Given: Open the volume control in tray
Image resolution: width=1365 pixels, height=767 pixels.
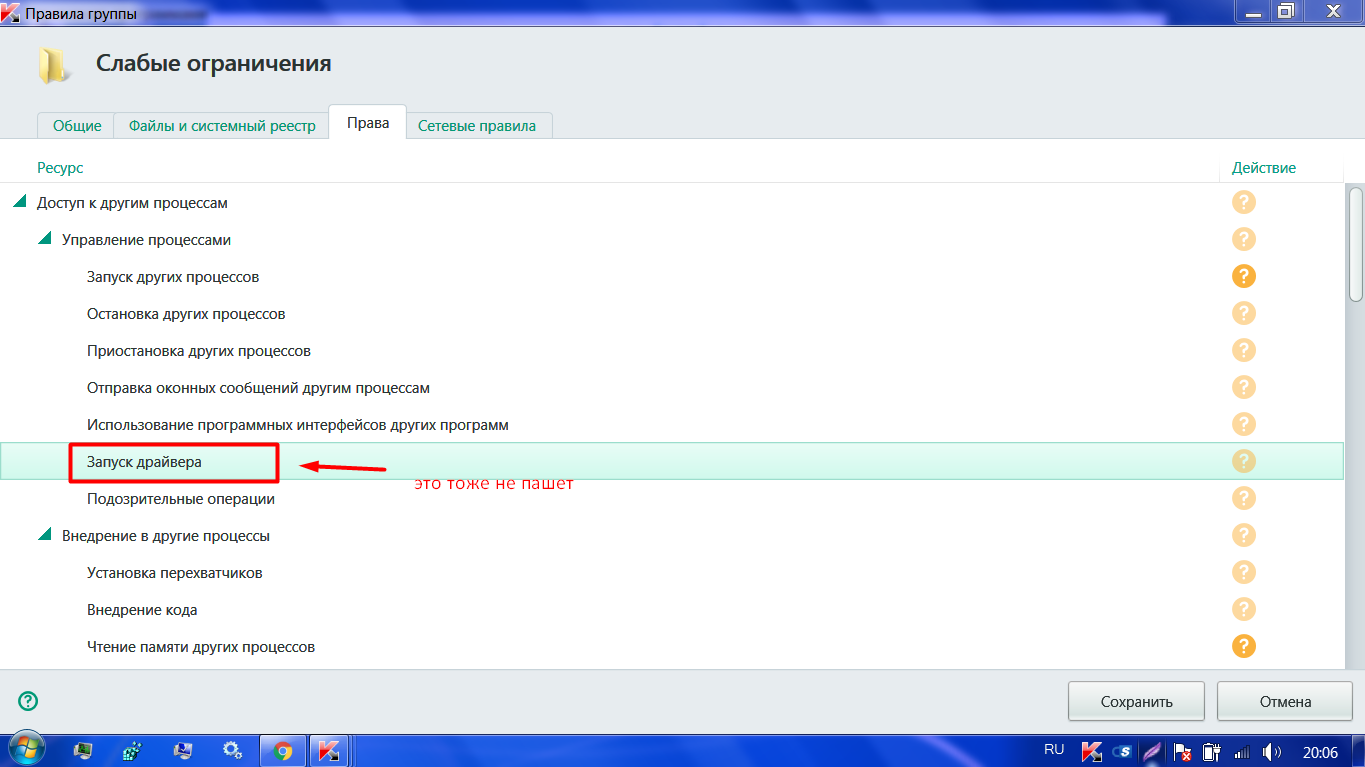Looking at the screenshot, I should pos(1272,751).
